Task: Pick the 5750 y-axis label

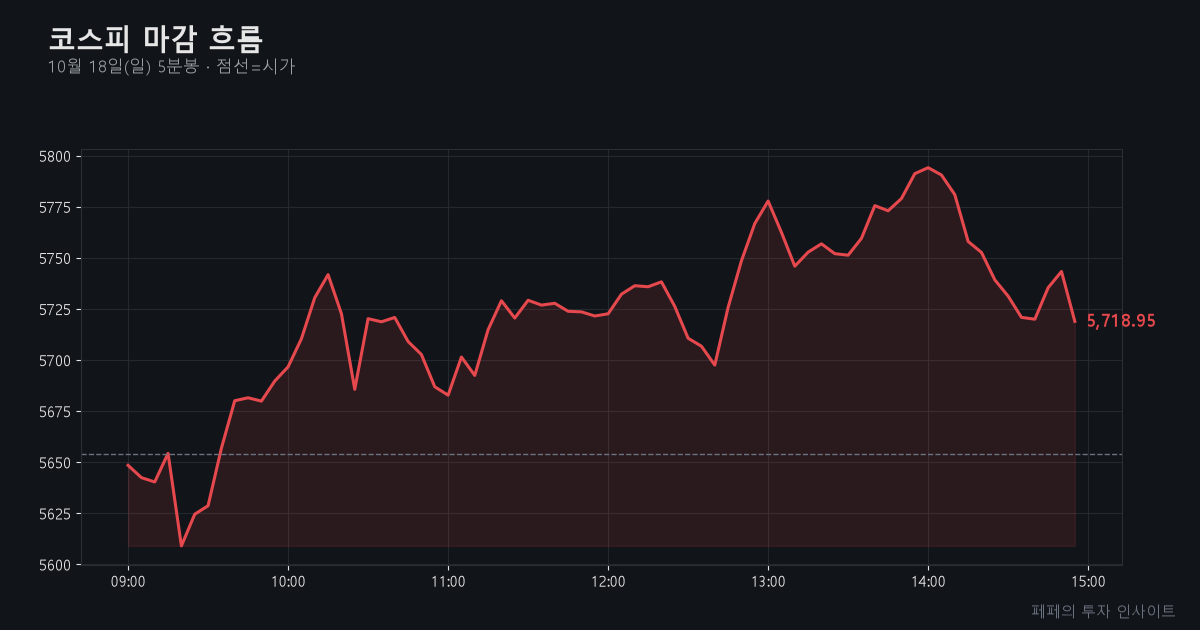Action: point(55,259)
